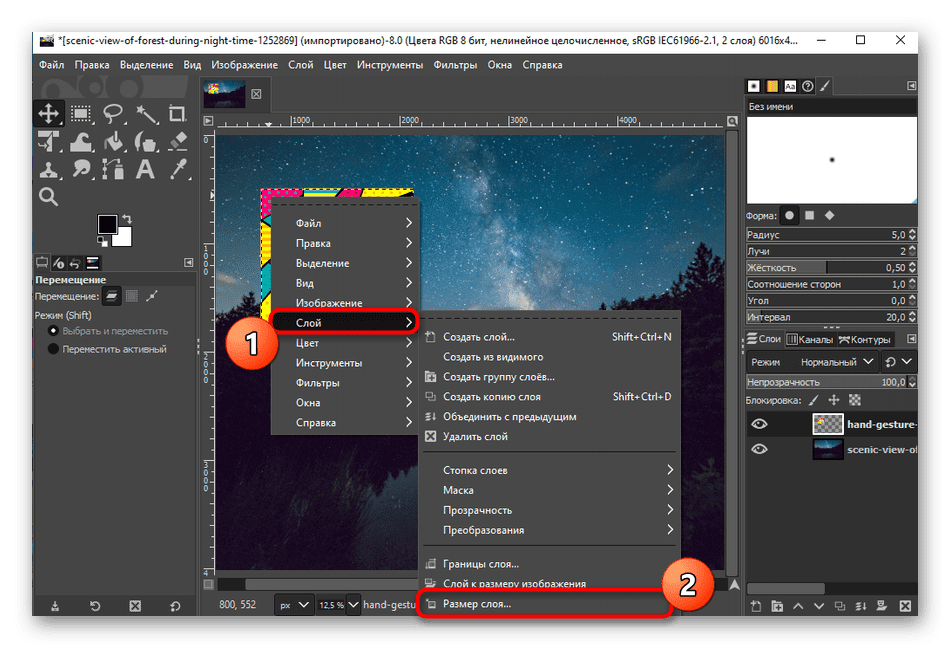Choose 'Границы слоя...' entry
The width and height of the screenshot is (950, 648).
click(550, 564)
